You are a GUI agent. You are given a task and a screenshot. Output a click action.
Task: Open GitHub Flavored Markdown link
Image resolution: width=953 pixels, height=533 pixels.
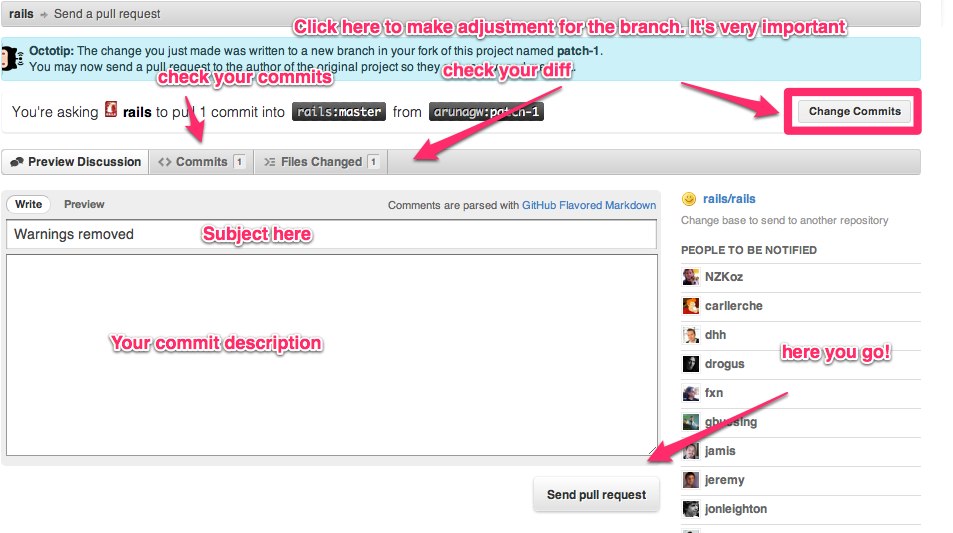(x=588, y=205)
